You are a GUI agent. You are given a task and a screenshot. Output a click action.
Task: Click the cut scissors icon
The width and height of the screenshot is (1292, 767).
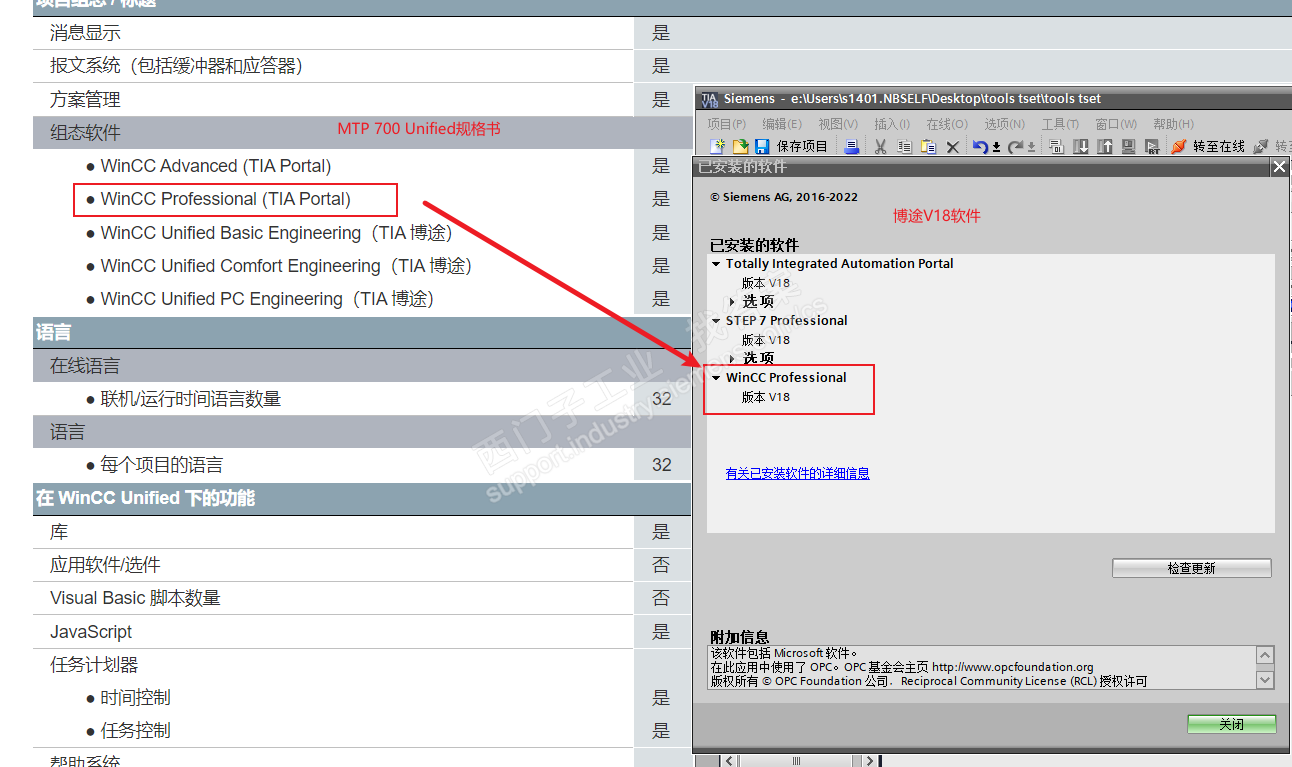click(880, 147)
